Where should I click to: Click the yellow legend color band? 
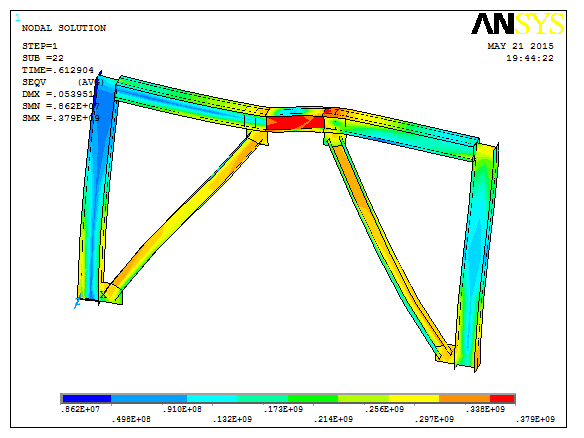414,399
